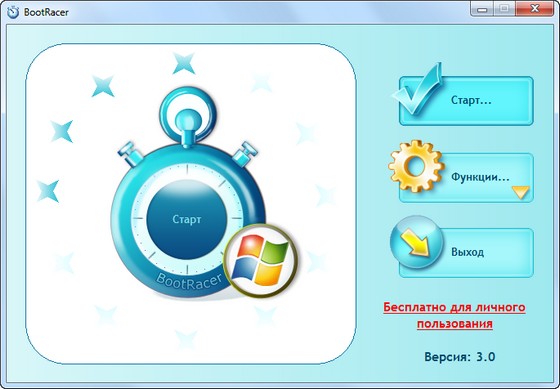Click the Выход button to exit
Viewport: 560px width, 389px height.
point(466,253)
